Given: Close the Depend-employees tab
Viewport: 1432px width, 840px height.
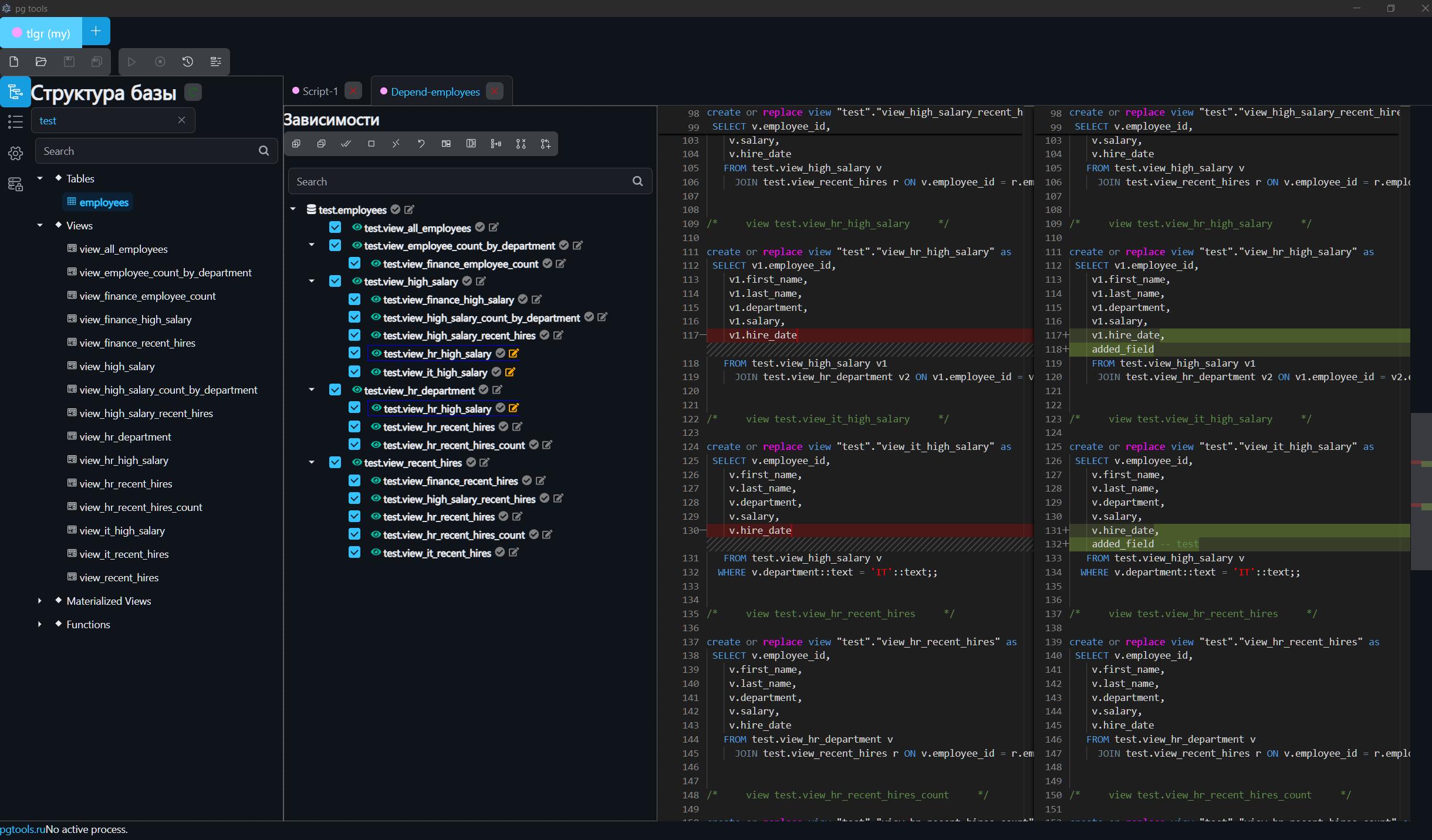Looking at the screenshot, I should 495,91.
